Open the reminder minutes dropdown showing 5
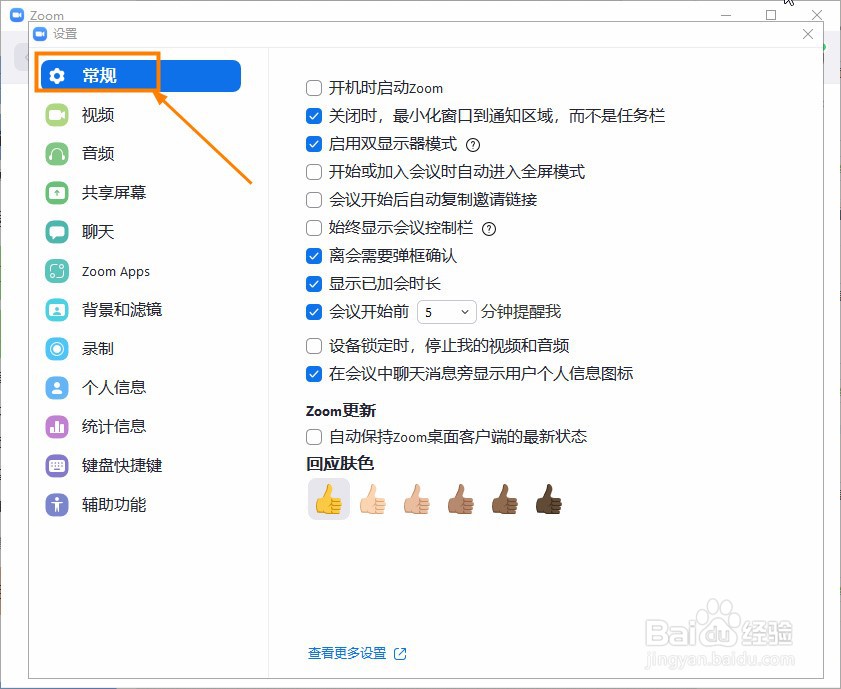This screenshot has width=841, height=689. [447, 312]
